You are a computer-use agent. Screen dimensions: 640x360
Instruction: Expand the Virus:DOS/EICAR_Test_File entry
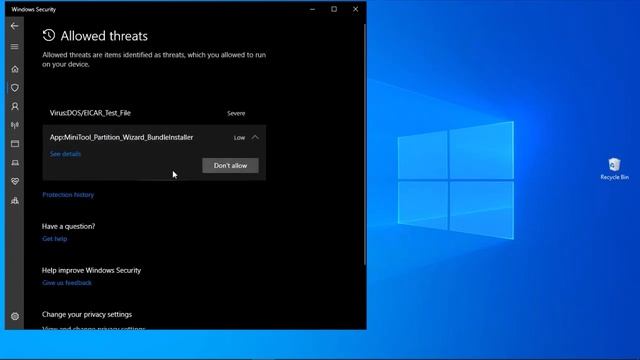click(x=154, y=113)
